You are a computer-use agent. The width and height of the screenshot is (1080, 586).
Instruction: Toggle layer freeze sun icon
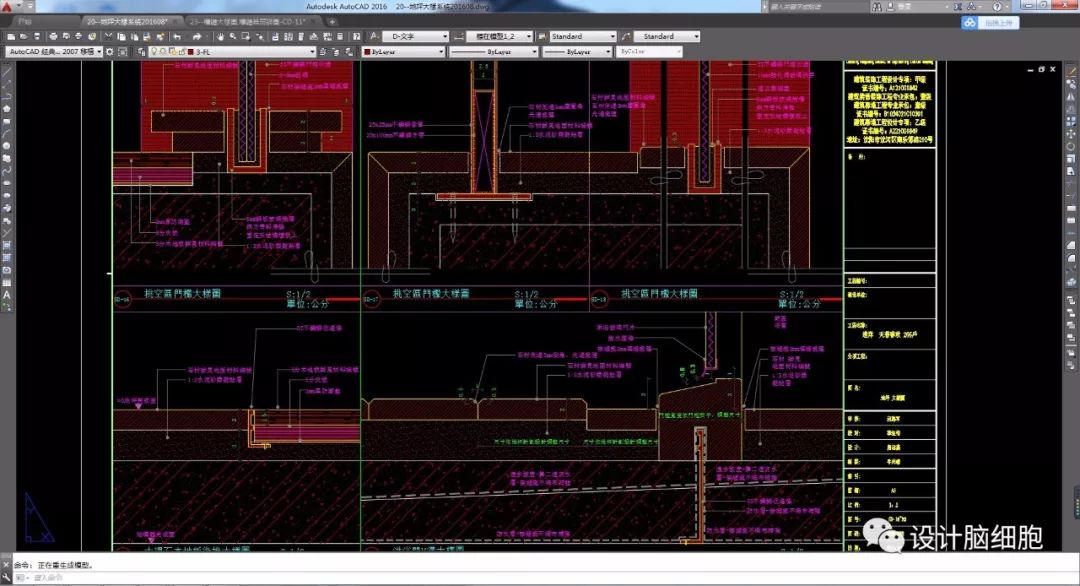pyautogui.click(x=162, y=51)
